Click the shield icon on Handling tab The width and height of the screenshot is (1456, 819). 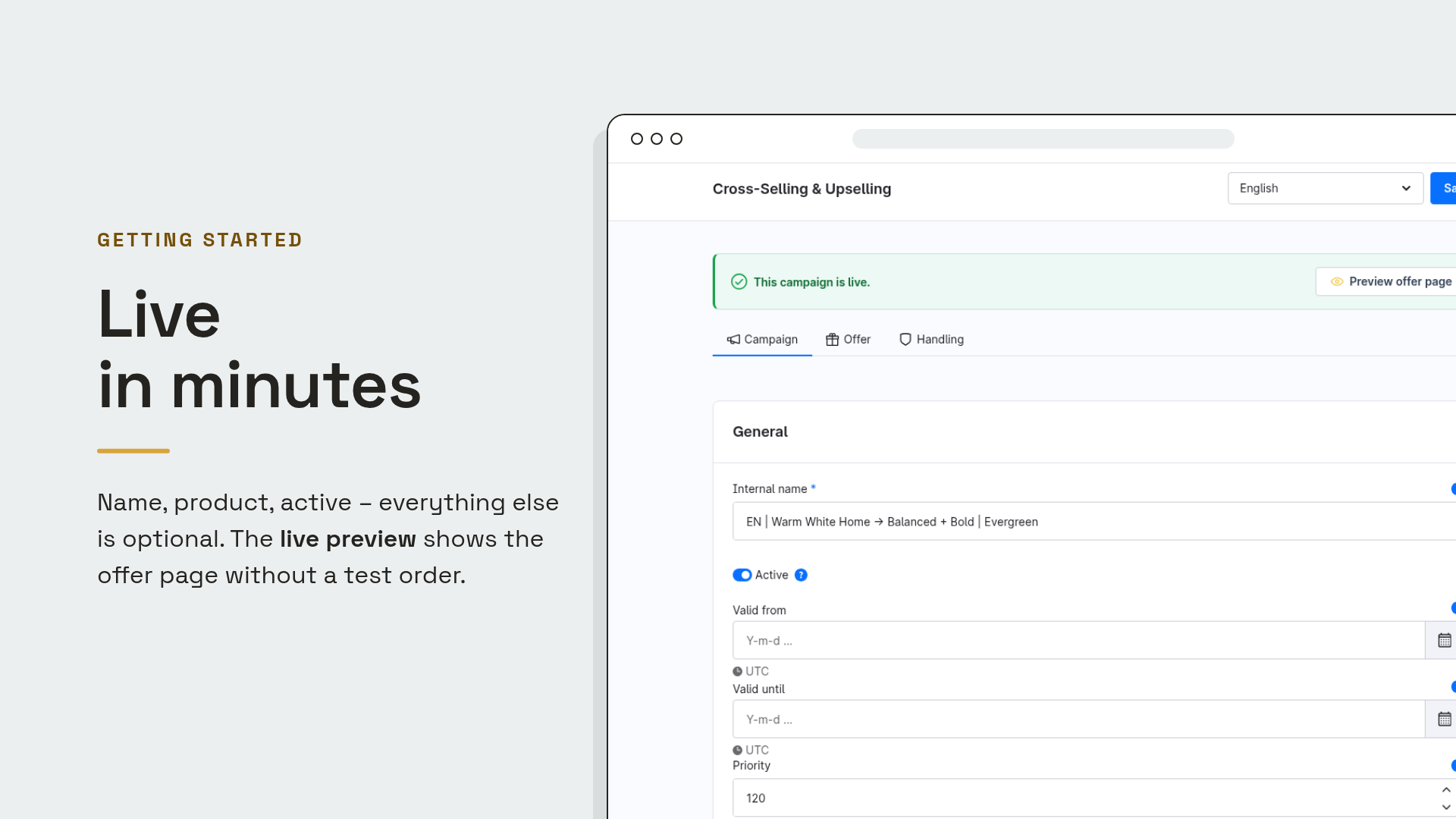point(905,339)
